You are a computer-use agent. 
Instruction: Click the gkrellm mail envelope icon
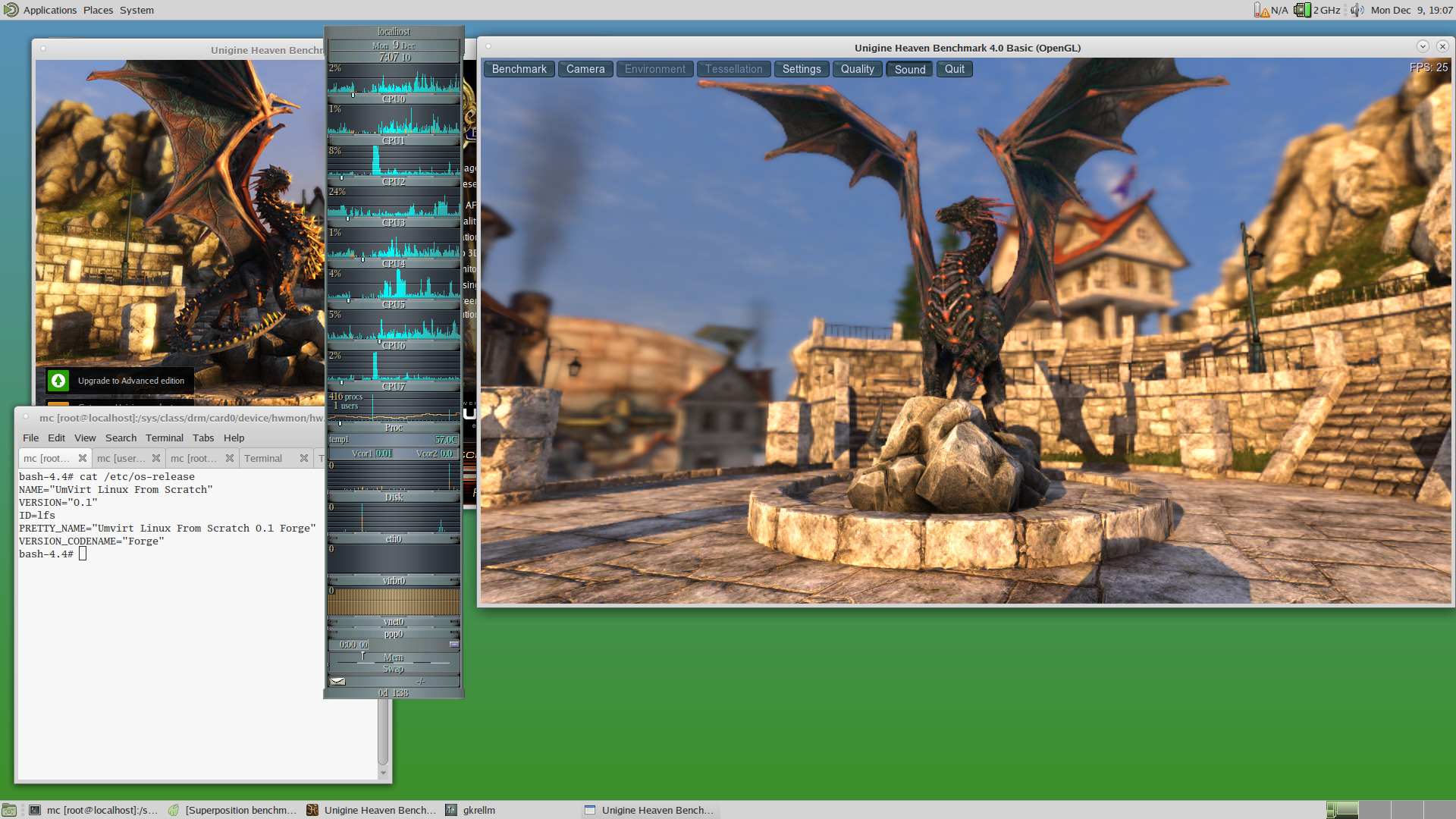(338, 681)
